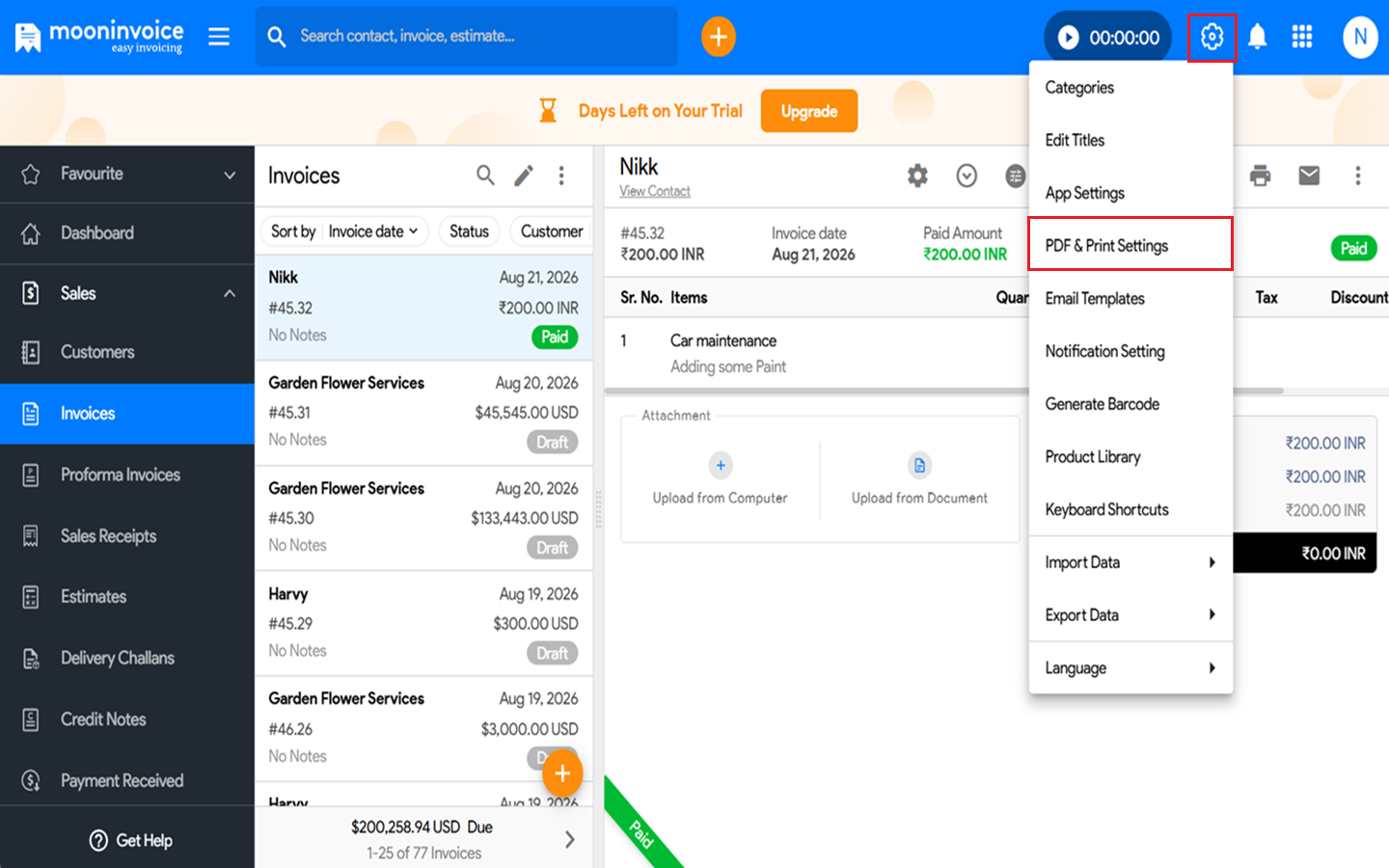Filter invoices by Status
1389x868 pixels.
click(x=469, y=231)
